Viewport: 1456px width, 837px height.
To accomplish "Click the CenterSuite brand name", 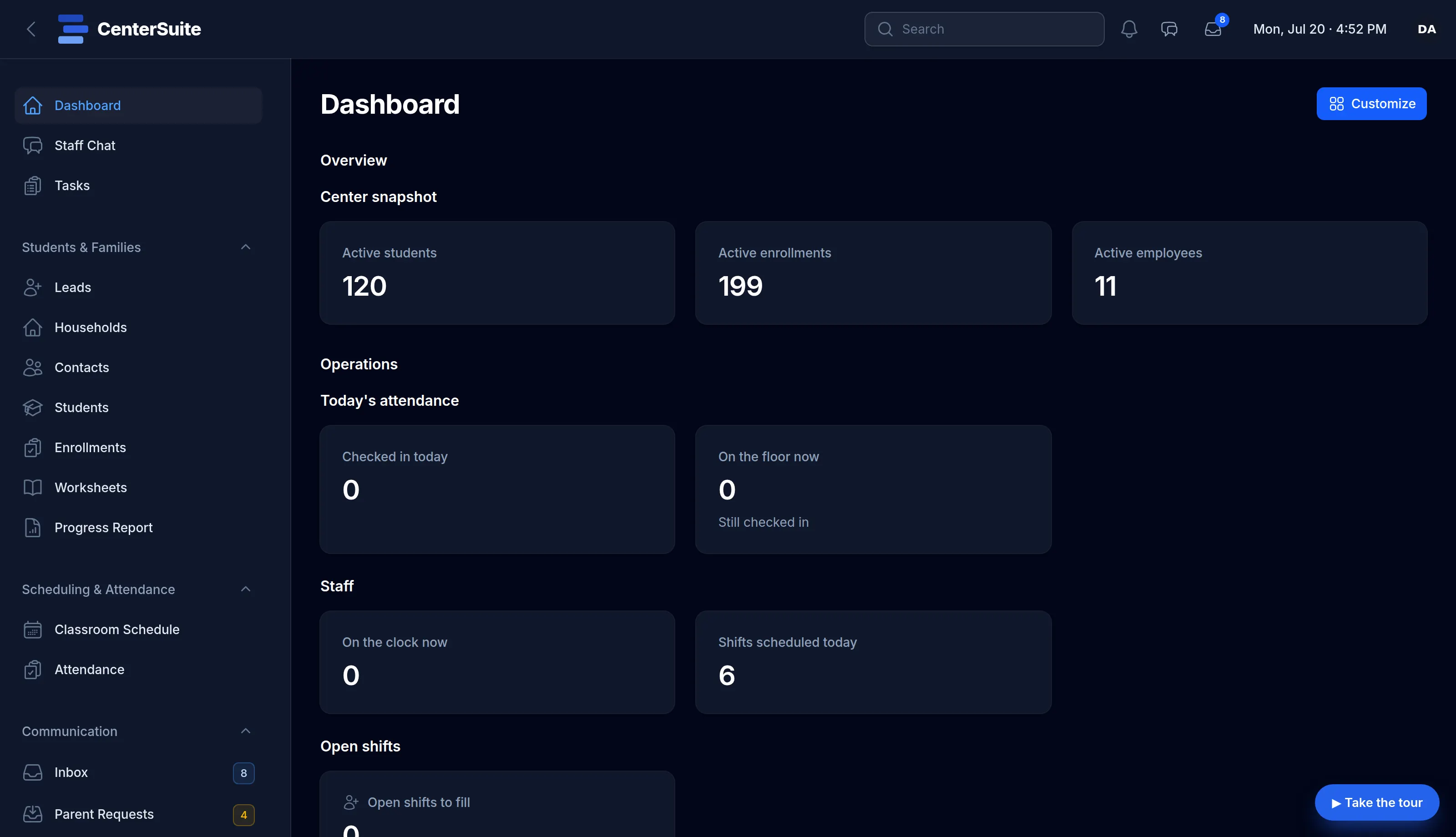I will click(x=149, y=29).
